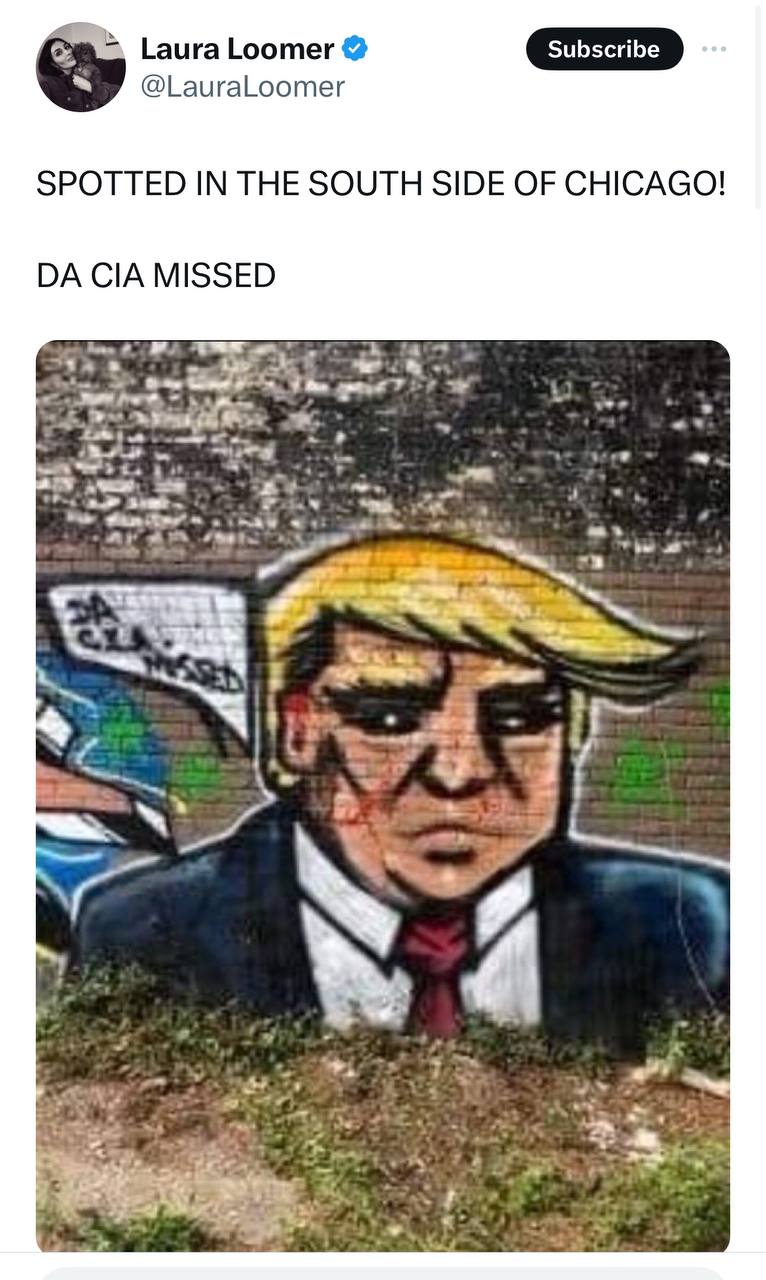Image resolution: width=766 pixels, height=1280 pixels.
Task: Select the 'SPOTTED IN THE SOUTH SIDE' text line
Action: point(381,184)
